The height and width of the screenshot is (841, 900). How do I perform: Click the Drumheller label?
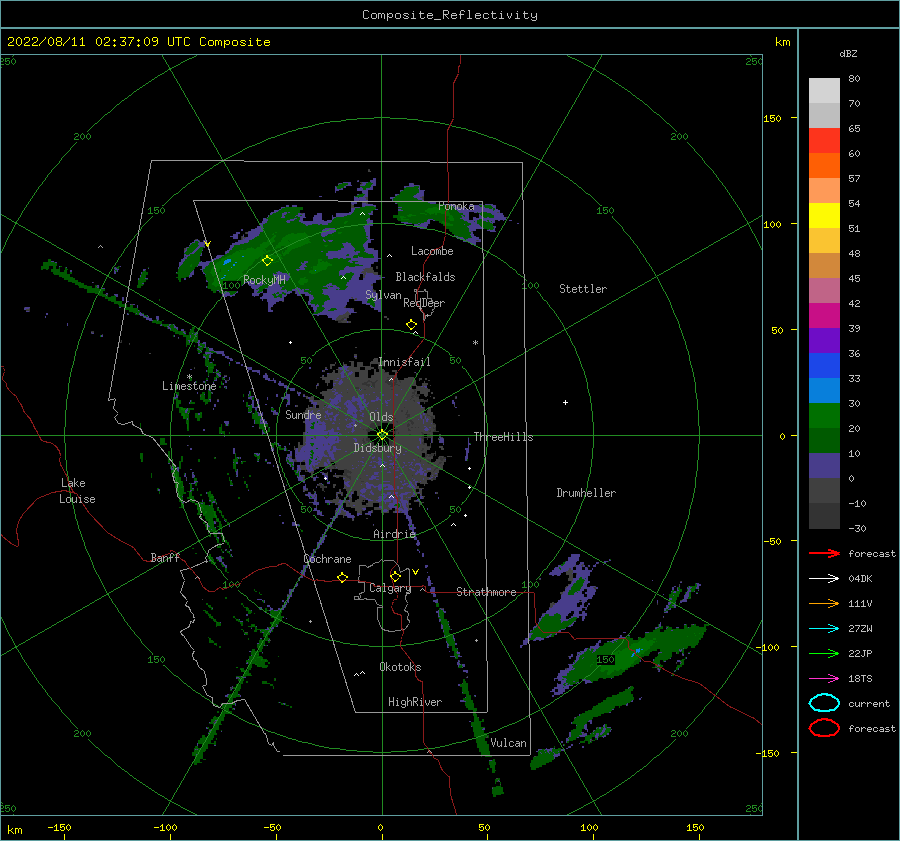pyautogui.click(x=586, y=493)
